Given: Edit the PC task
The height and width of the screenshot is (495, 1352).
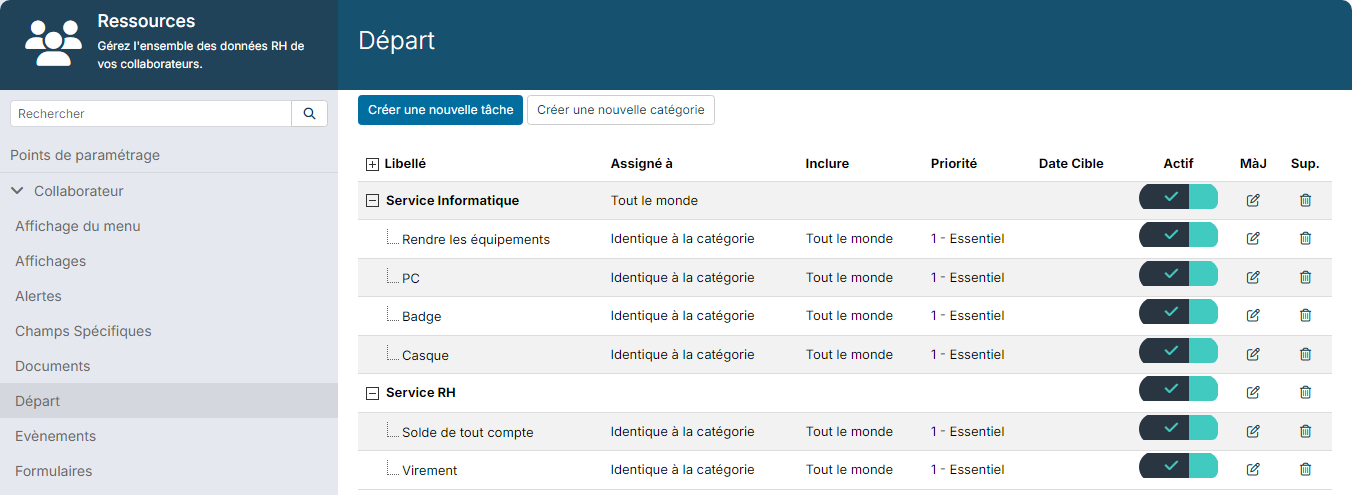Looking at the screenshot, I should [x=1253, y=277].
